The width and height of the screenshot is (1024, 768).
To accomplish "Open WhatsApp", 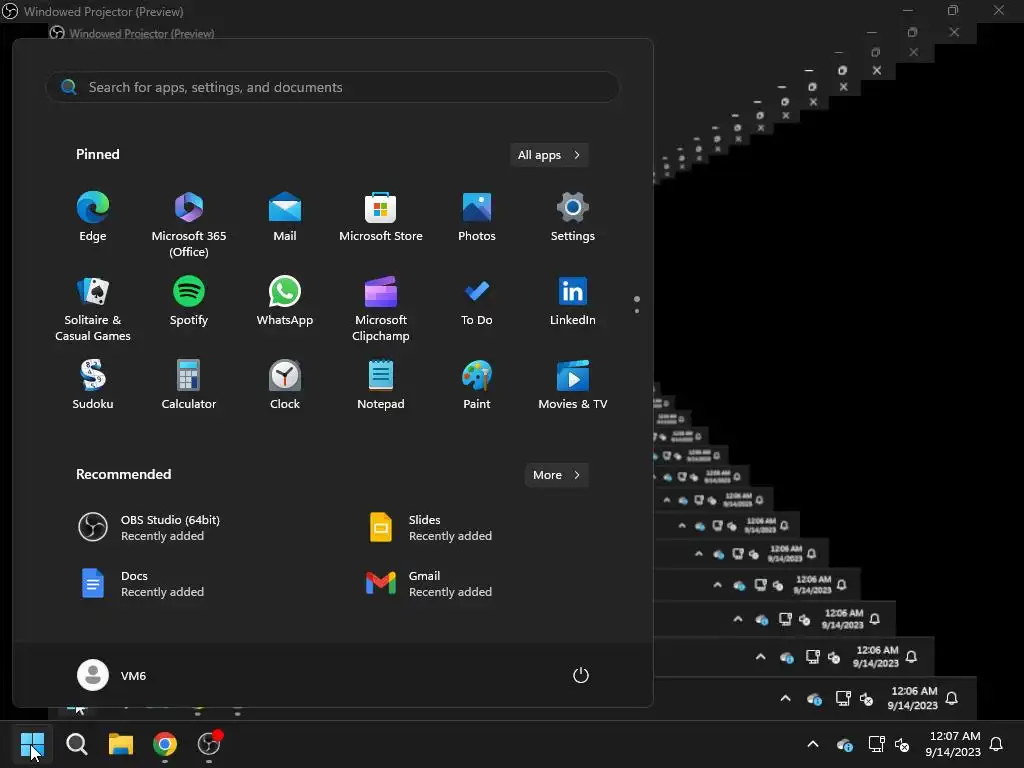I will [285, 302].
